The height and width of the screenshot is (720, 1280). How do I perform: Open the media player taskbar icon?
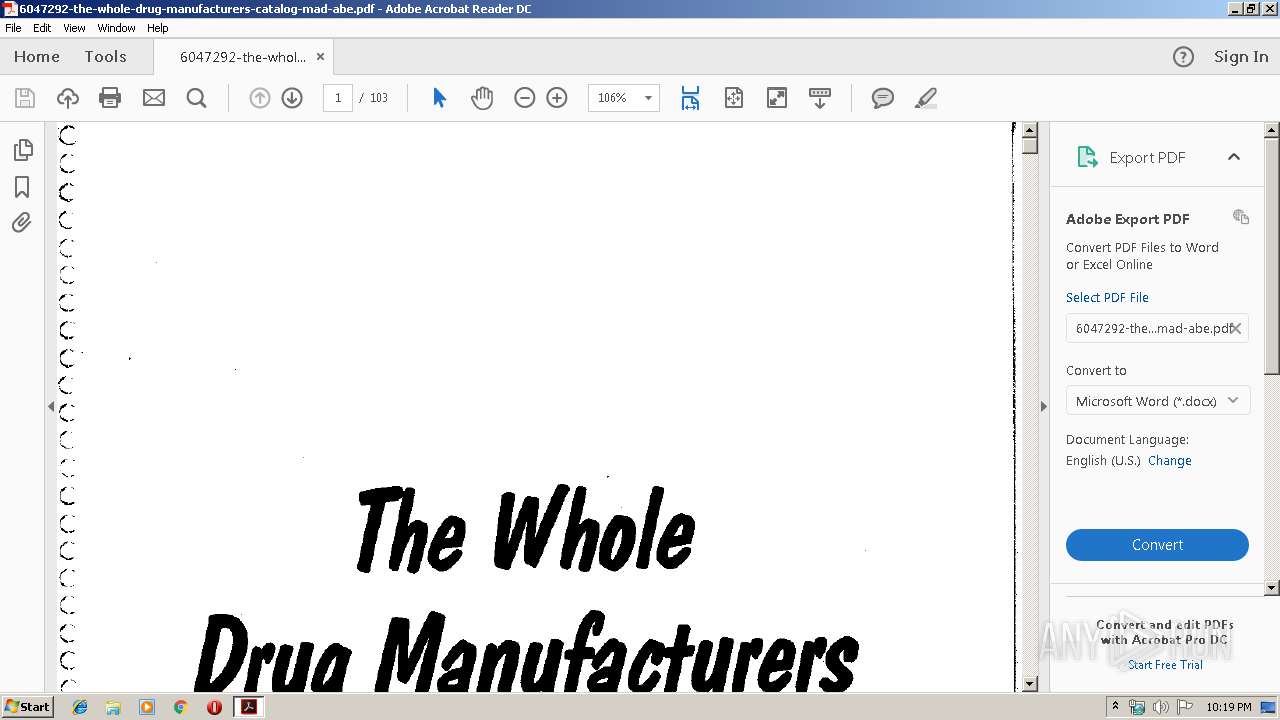coord(147,707)
